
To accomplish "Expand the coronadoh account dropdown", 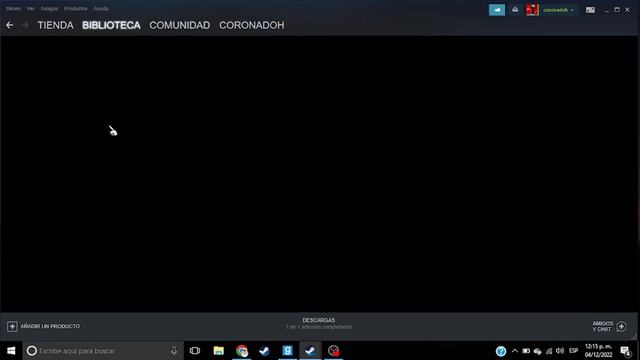I will point(558,10).
